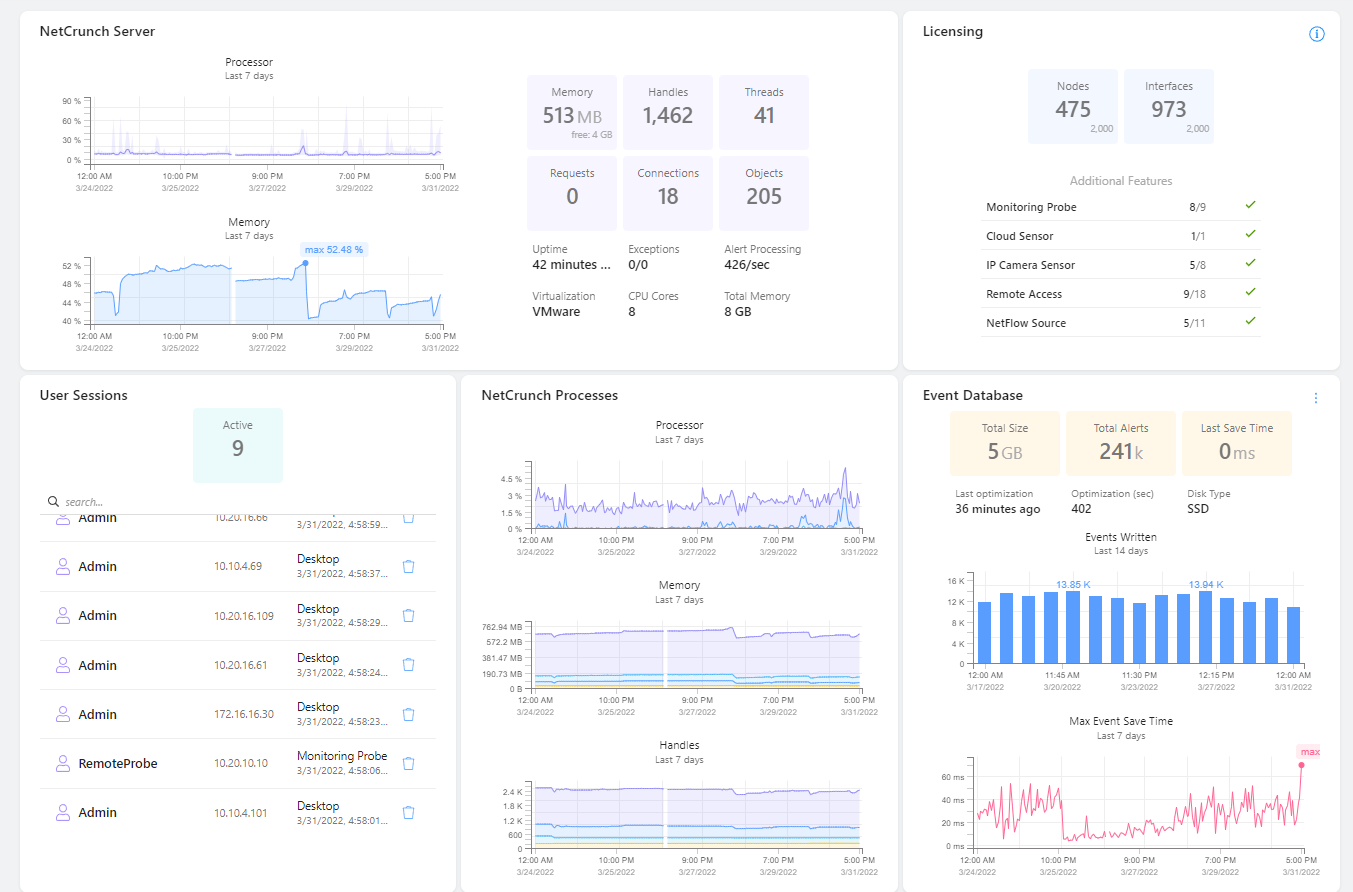Open the Licensing info icon
The width and height of the screenshot is (1353, 892).
tap(1317, 34)
